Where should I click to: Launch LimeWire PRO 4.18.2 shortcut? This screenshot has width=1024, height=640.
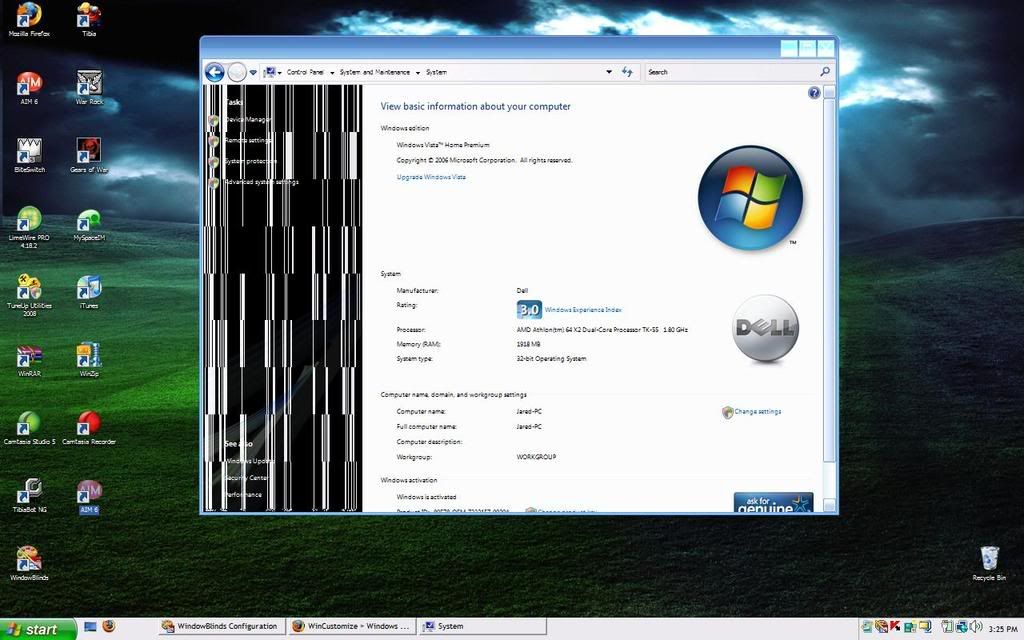point(29,227)
